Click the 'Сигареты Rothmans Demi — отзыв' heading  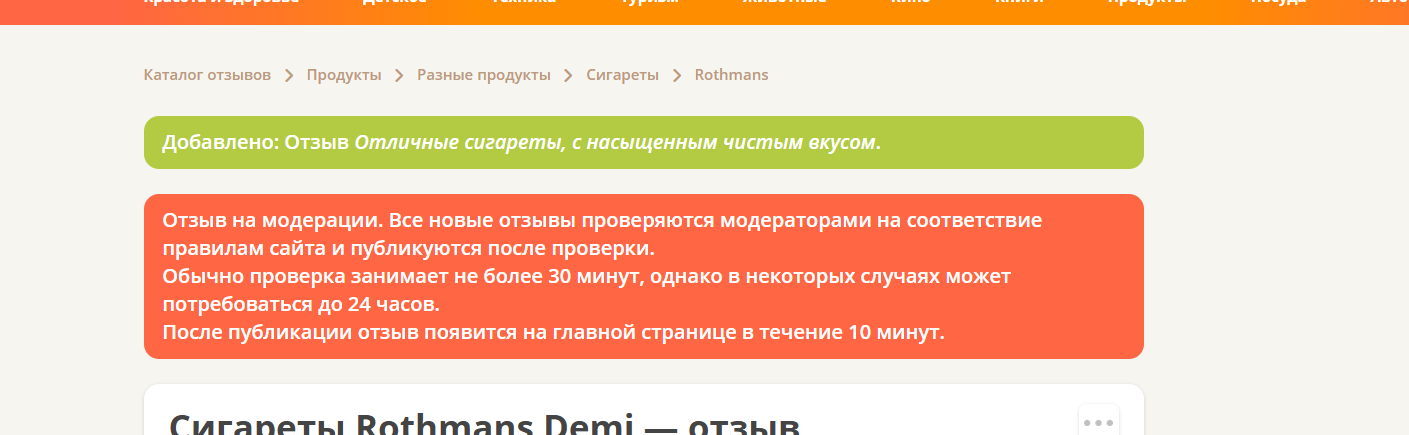[x=484, y=424]
